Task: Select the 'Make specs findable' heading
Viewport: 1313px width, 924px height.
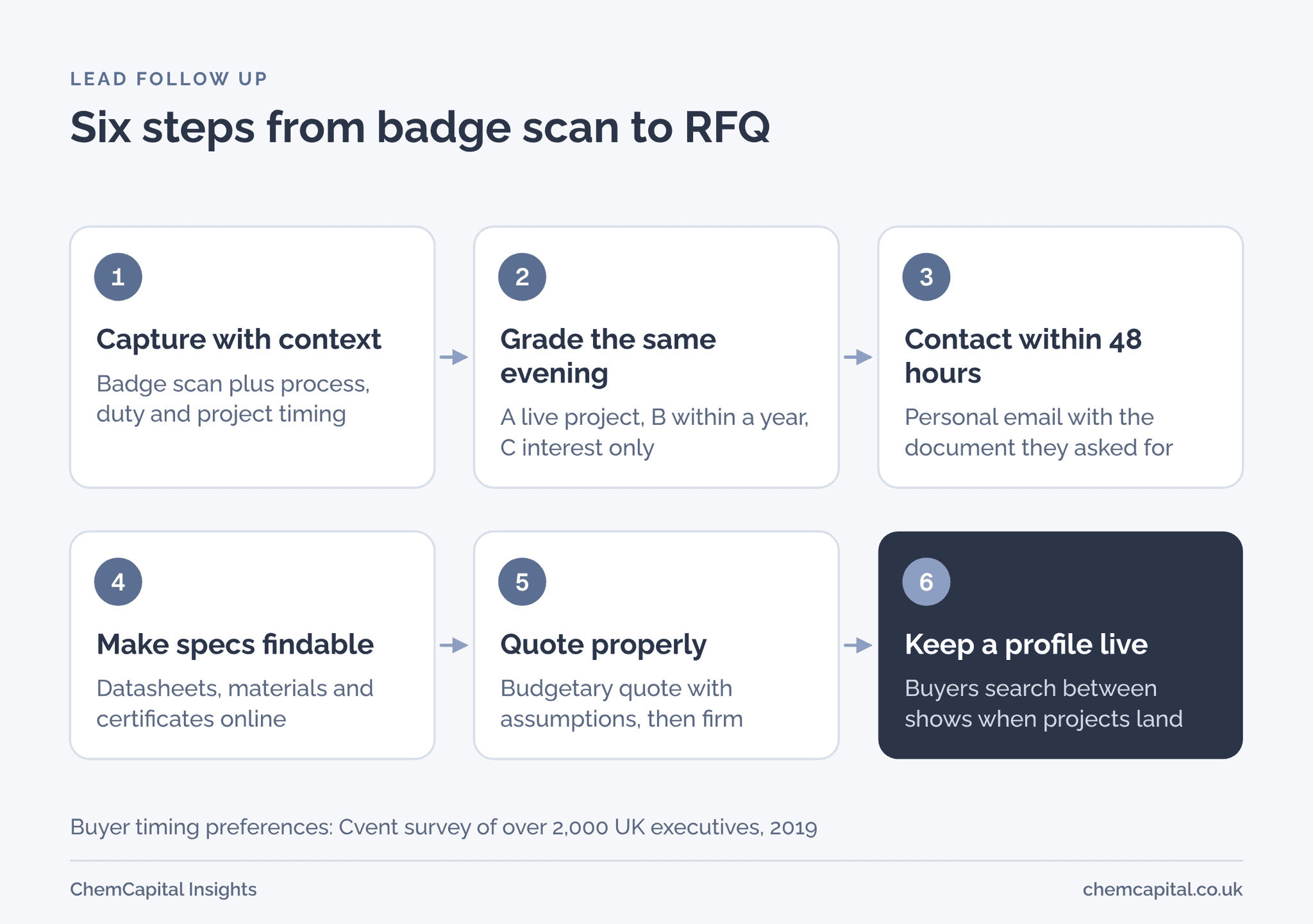Action: [235, 645]
